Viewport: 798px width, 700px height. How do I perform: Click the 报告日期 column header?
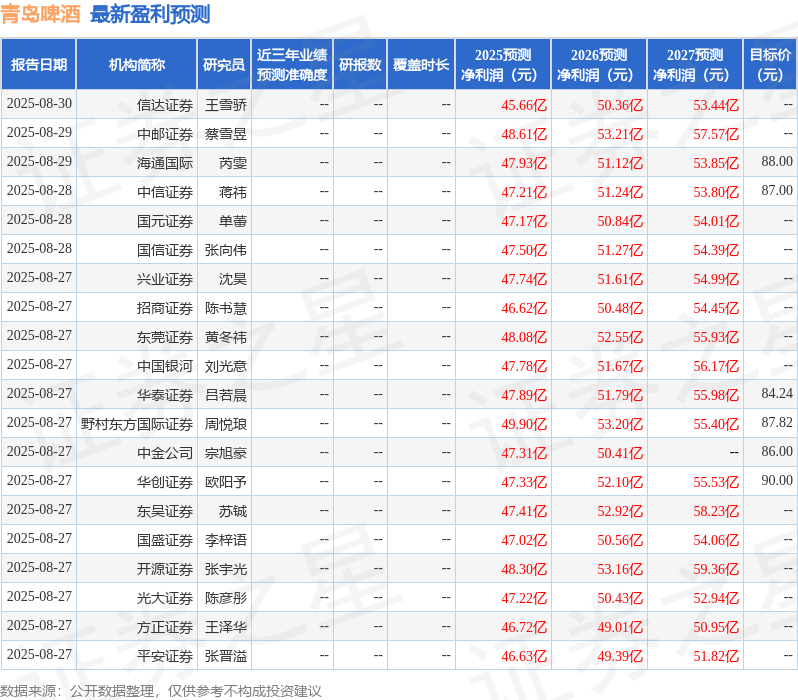pyautogui.click(x=39, y=65)
